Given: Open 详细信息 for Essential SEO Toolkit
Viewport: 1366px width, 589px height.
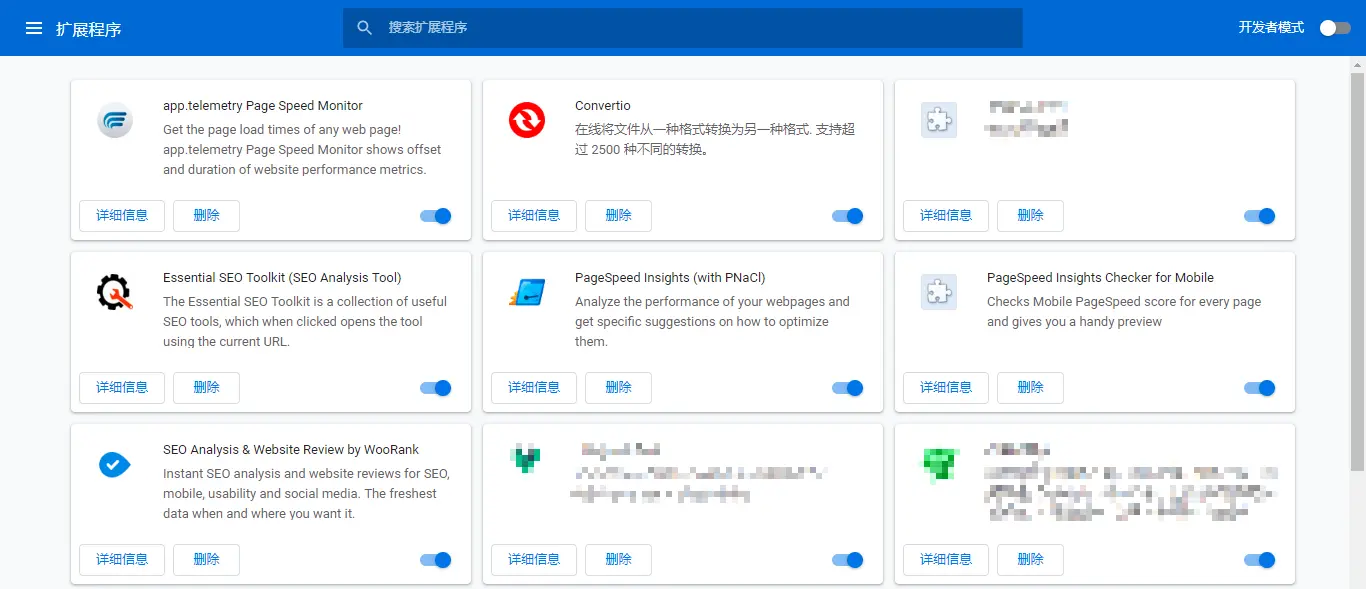Looking at the screenshot, I should click(x=122, y=388).
